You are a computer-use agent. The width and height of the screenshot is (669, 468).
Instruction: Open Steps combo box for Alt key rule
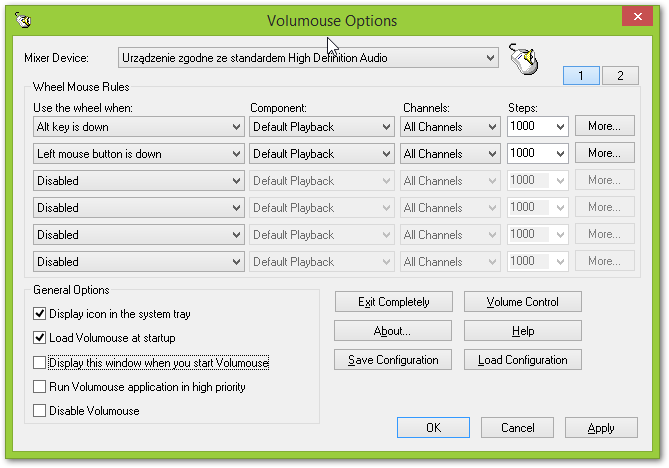click(538, 126)
